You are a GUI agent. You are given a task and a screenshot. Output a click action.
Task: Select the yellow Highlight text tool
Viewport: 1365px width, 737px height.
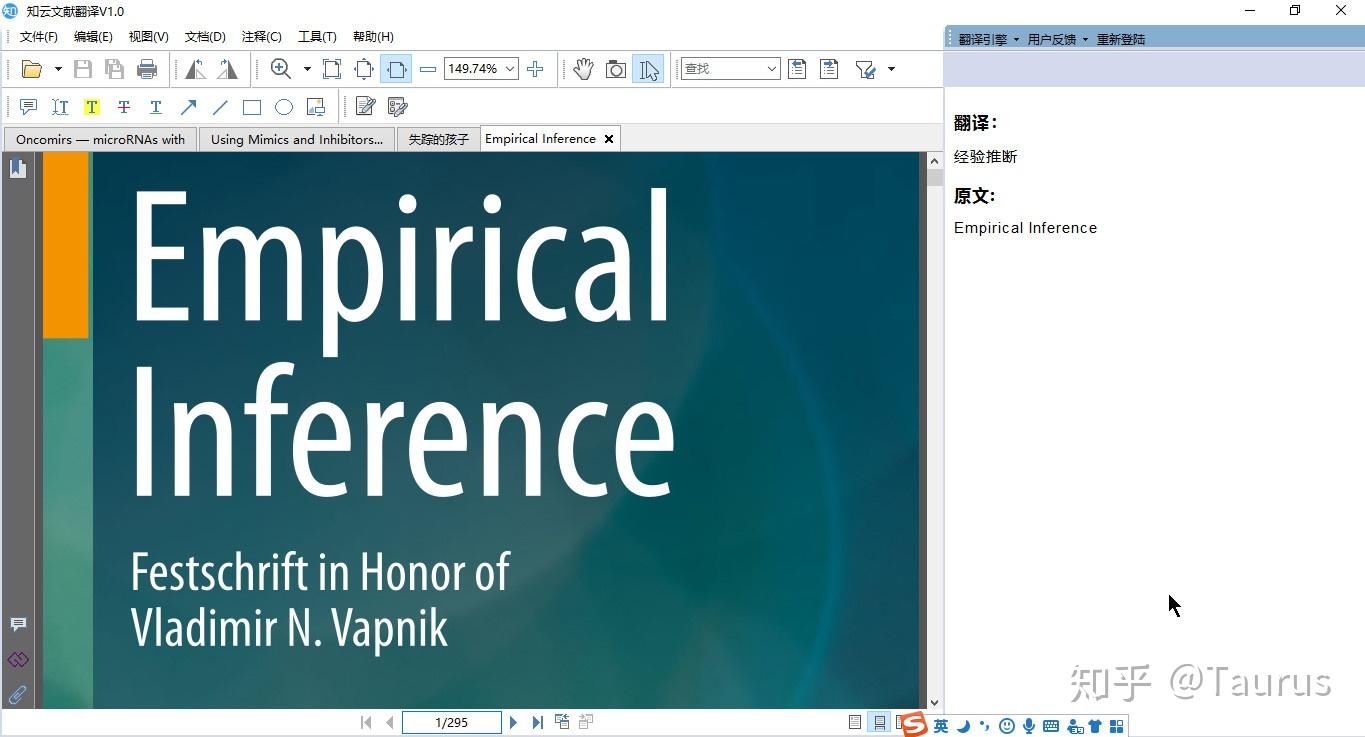click(92, 107)
